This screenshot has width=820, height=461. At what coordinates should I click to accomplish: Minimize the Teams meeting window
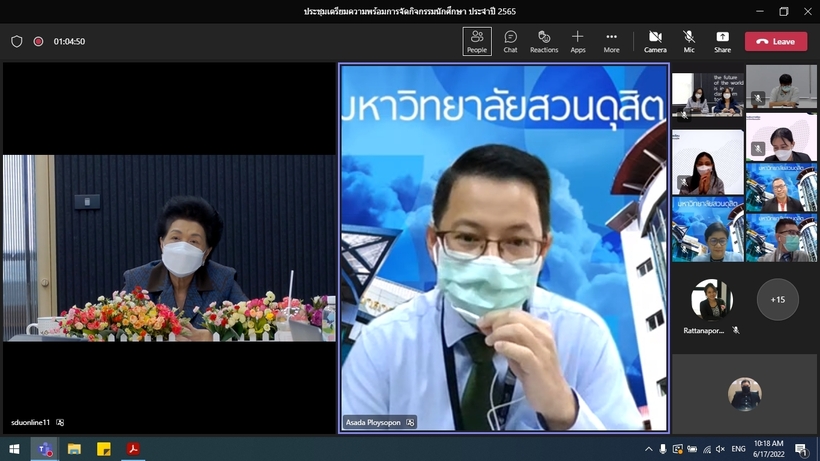[760, 11]
